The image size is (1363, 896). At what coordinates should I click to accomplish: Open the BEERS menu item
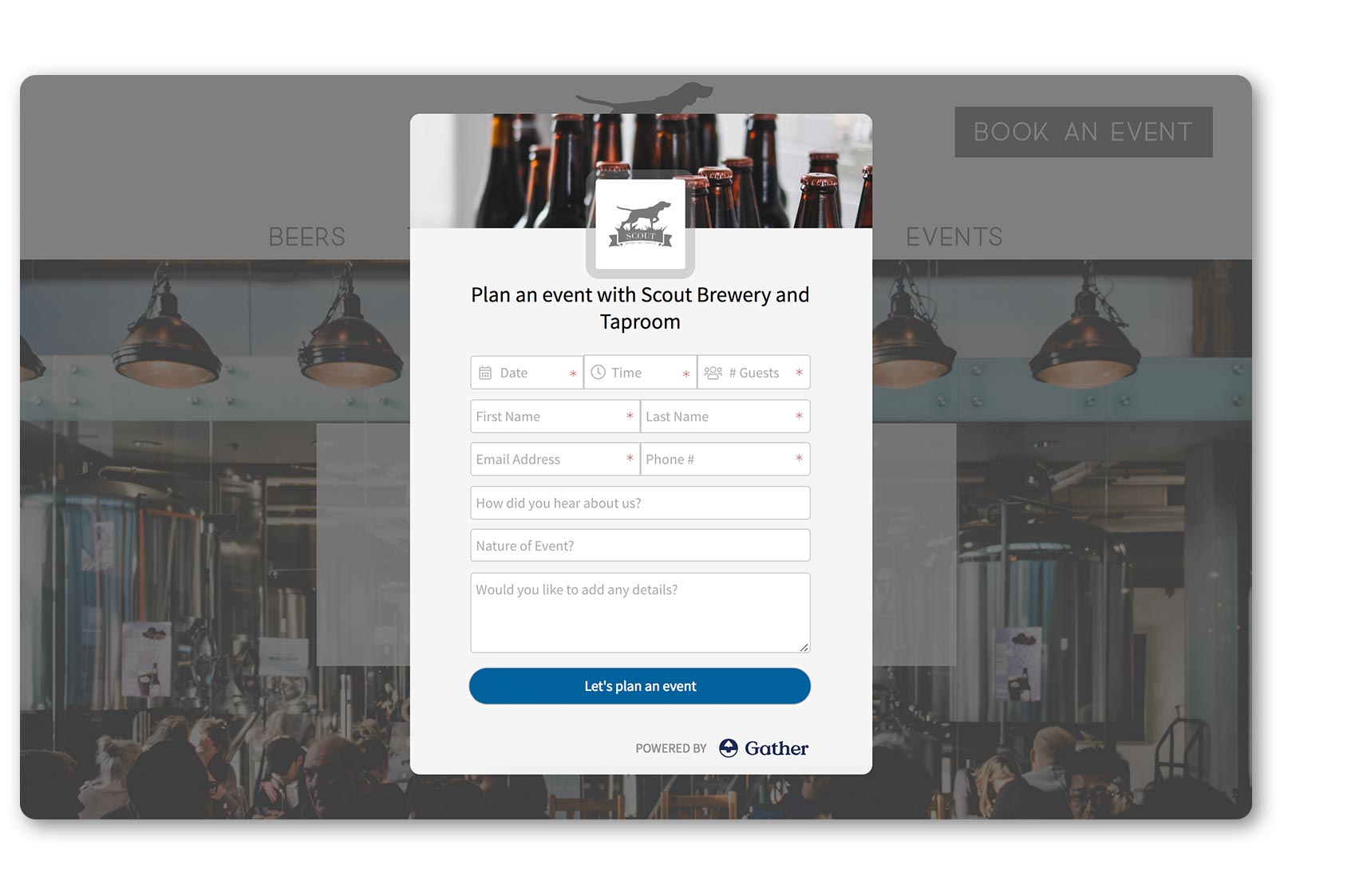click(306, 237)
